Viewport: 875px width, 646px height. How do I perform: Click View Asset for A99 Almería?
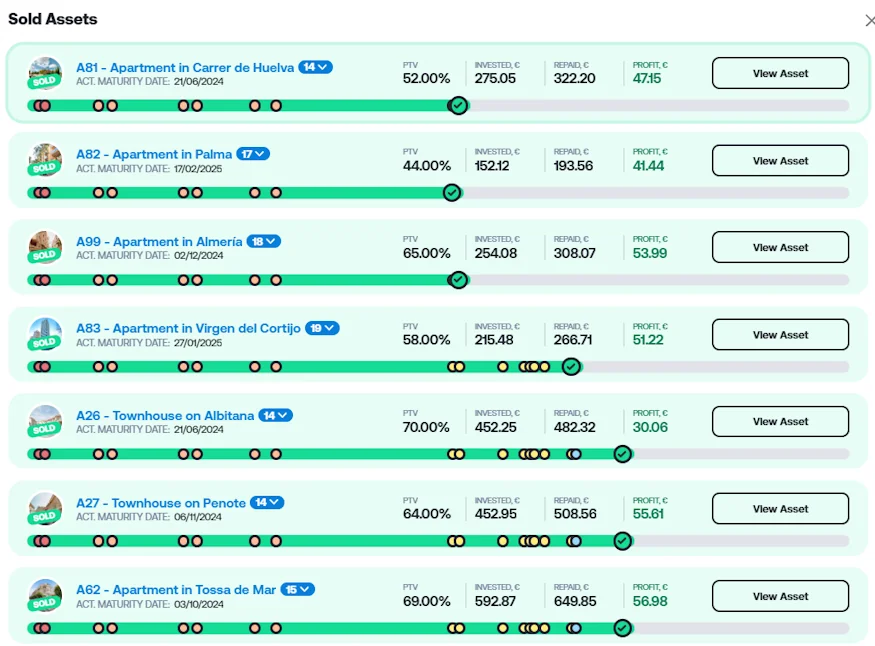[x=780, y=247]
